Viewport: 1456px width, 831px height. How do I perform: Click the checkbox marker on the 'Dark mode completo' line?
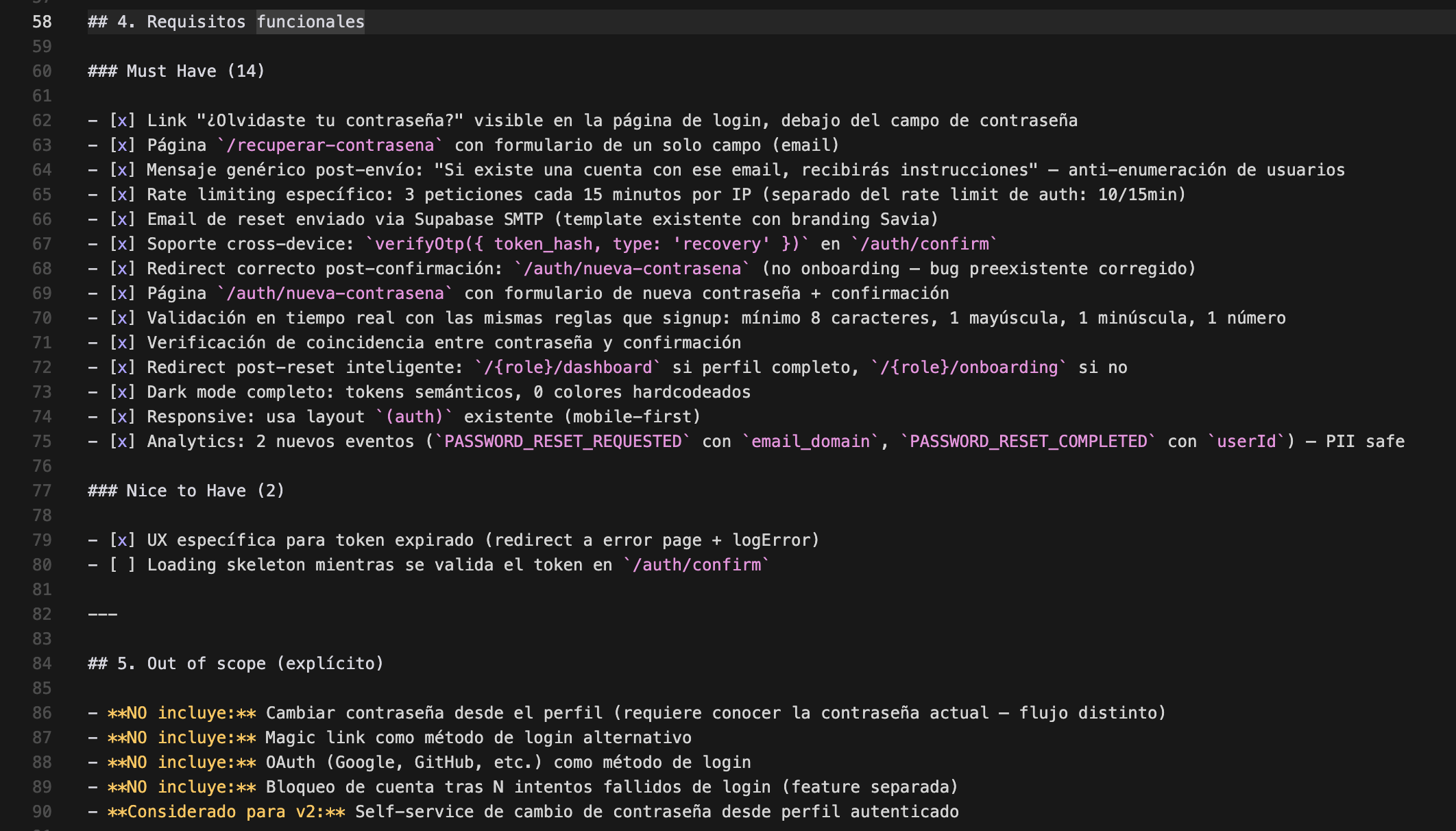point(122,392)
